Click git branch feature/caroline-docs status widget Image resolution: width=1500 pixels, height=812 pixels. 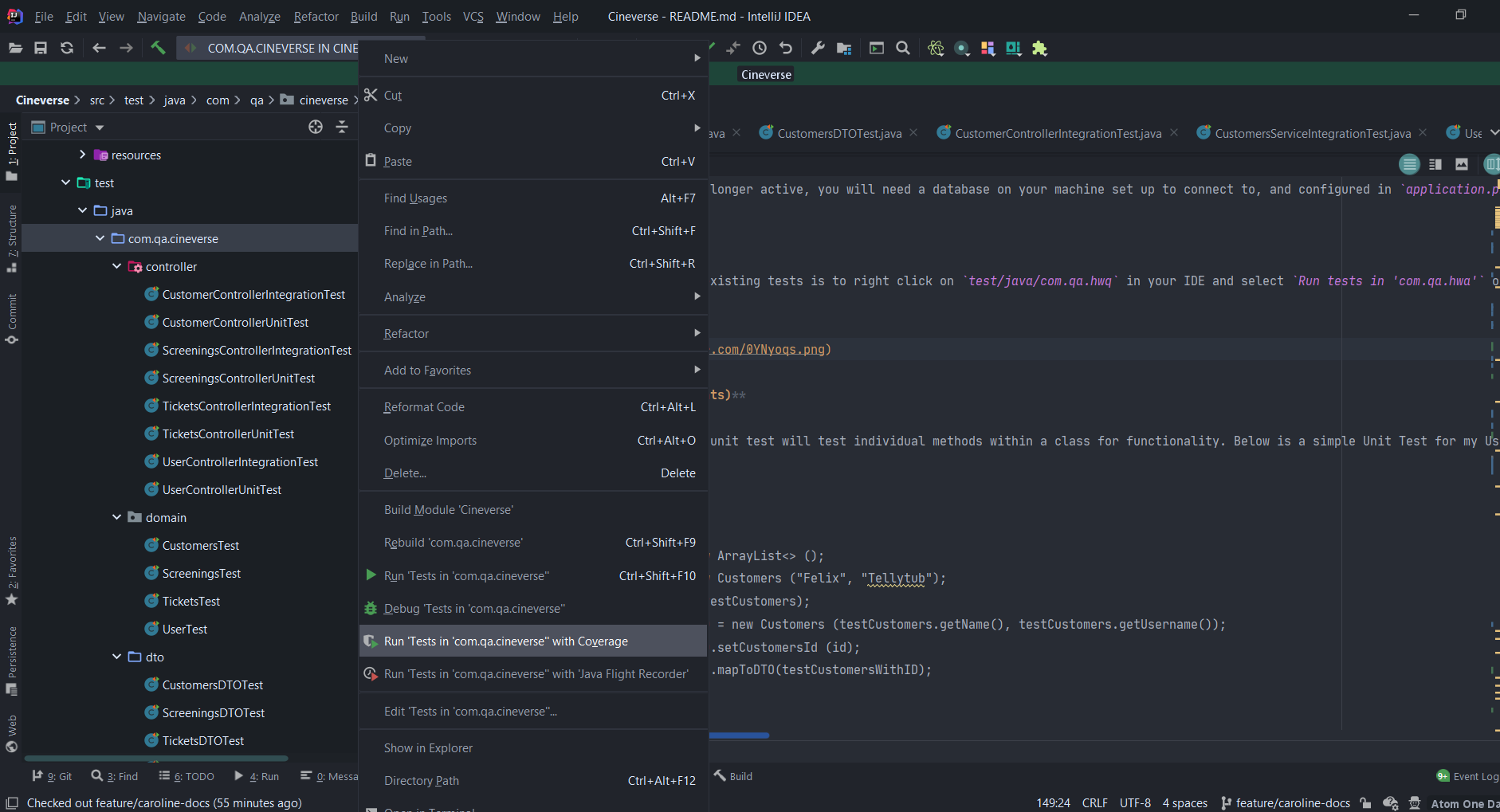coord(1285,802)
